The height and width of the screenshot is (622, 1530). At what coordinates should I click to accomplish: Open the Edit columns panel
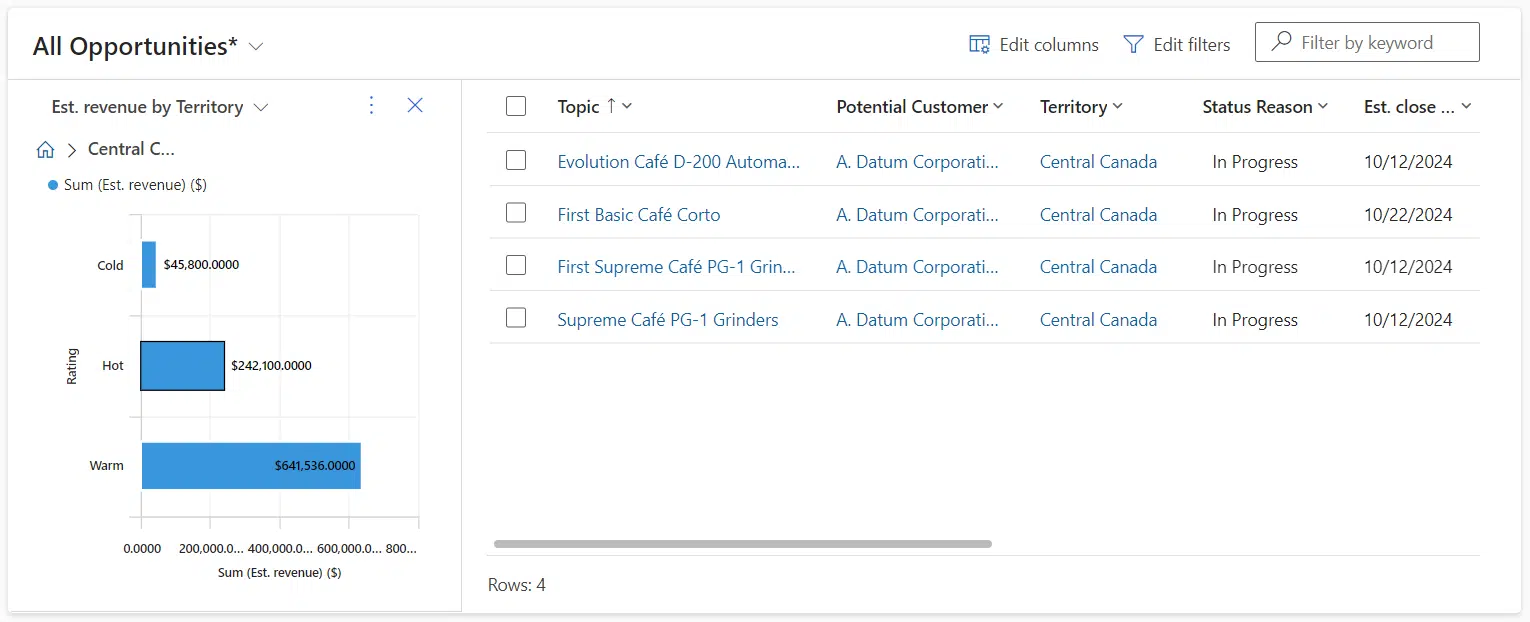pos(1032,44)
